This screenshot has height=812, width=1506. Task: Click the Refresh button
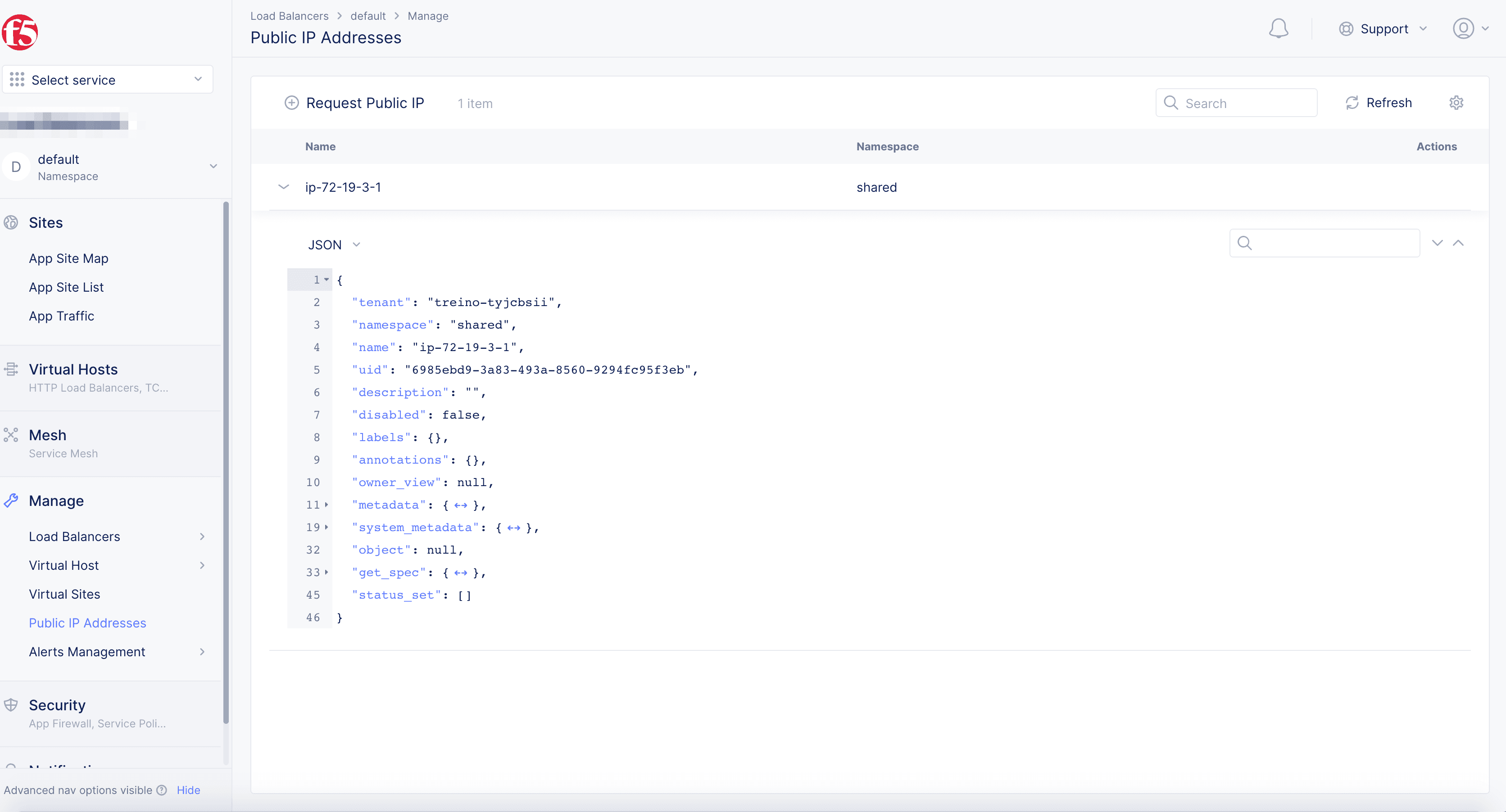(x=1379, y=103)
